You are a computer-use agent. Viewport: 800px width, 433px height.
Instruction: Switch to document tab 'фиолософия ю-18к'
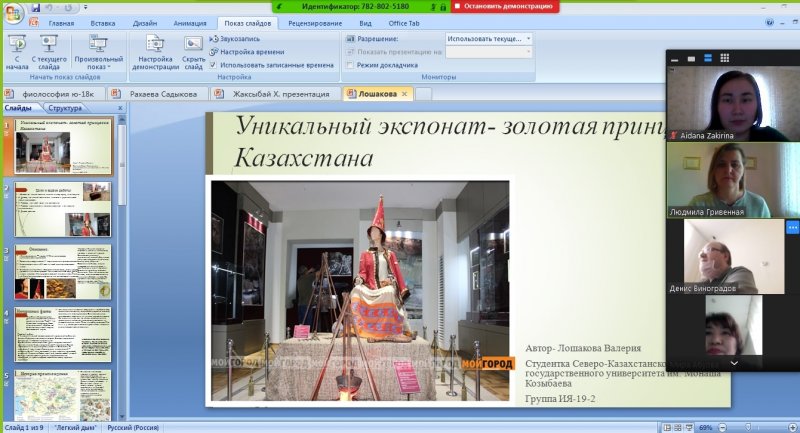pos(54,94)
